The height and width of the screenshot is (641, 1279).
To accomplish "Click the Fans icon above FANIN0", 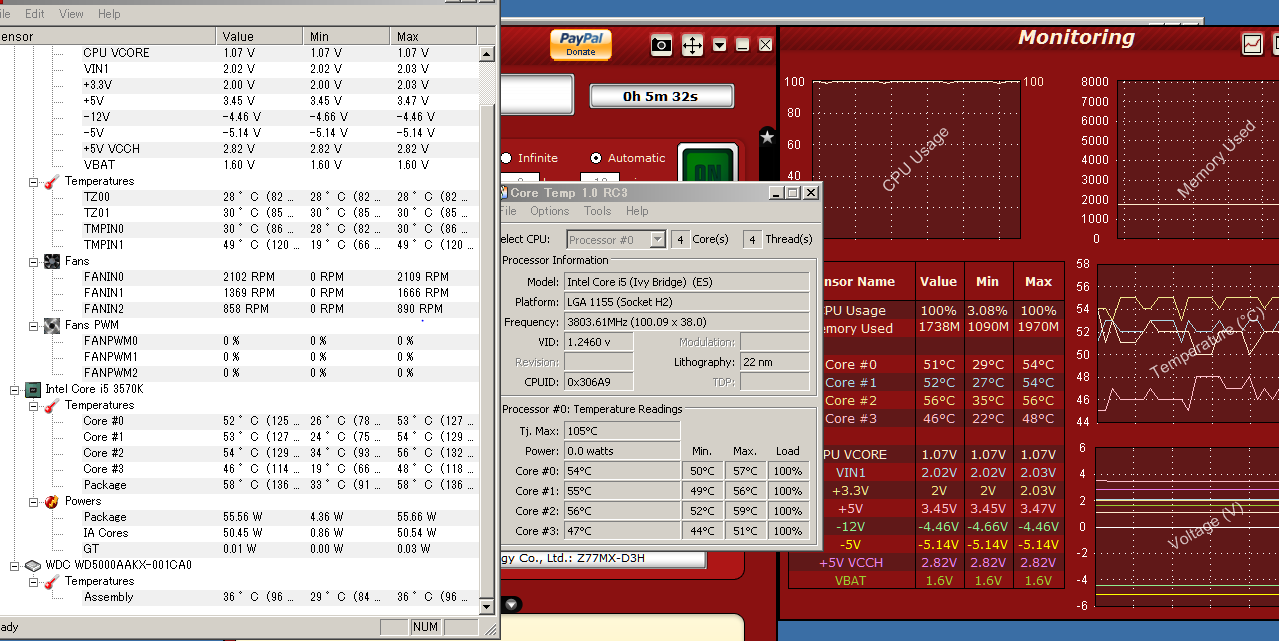I will pyautogui.click(x=52, y=261).
